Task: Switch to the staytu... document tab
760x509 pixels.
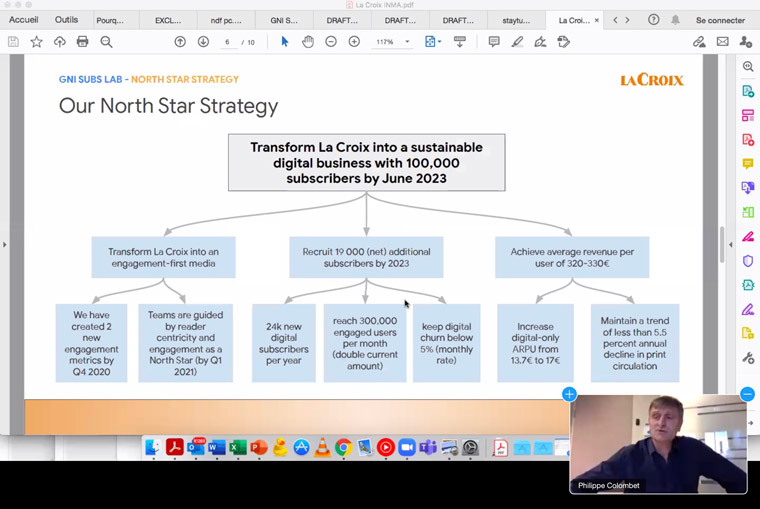Action: (x=516, y=20)
